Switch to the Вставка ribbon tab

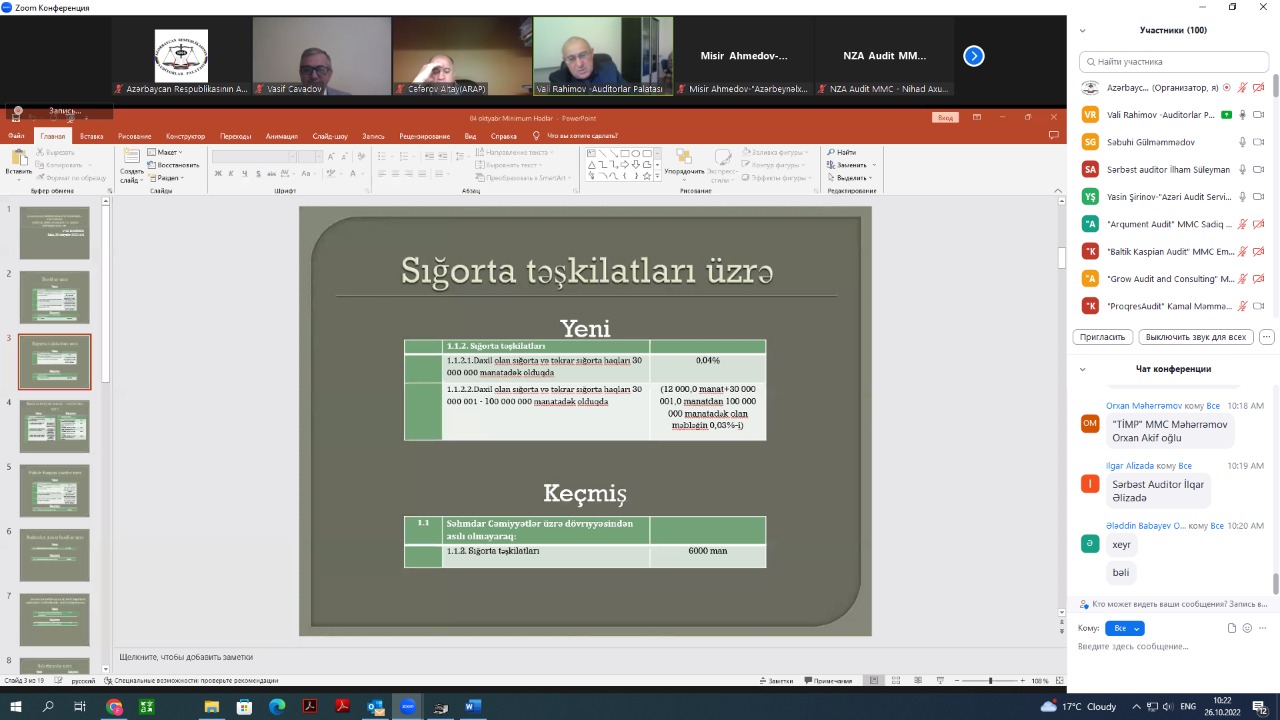pos(91,136)
